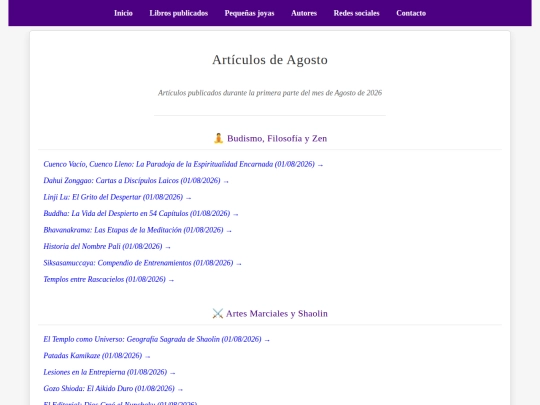The image size is (540, 405).
Task: Go to the Inicio menu item
Action: click(123, 13)
